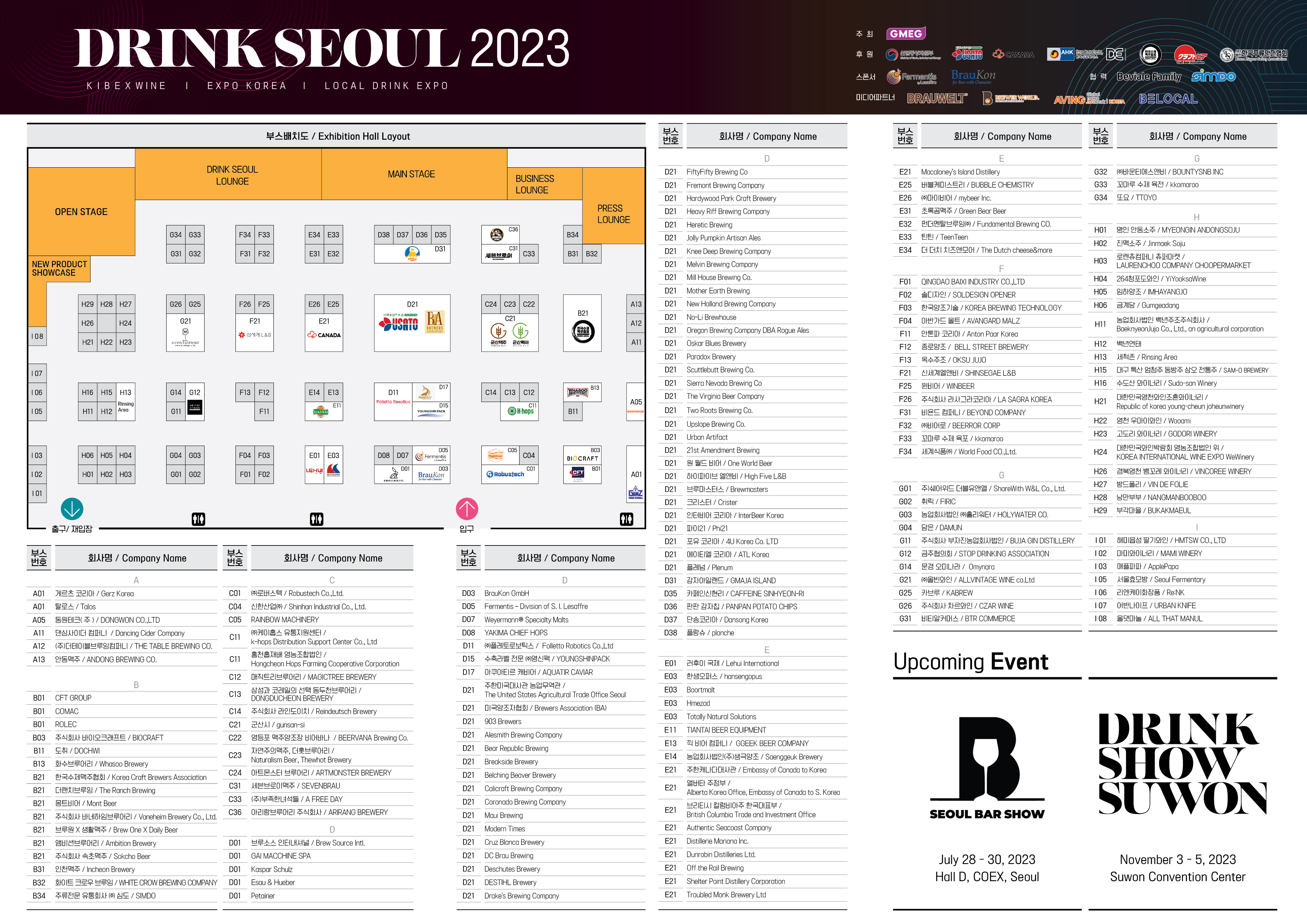Click the PRESS LOUNGE zone

[x=613, y=214]
